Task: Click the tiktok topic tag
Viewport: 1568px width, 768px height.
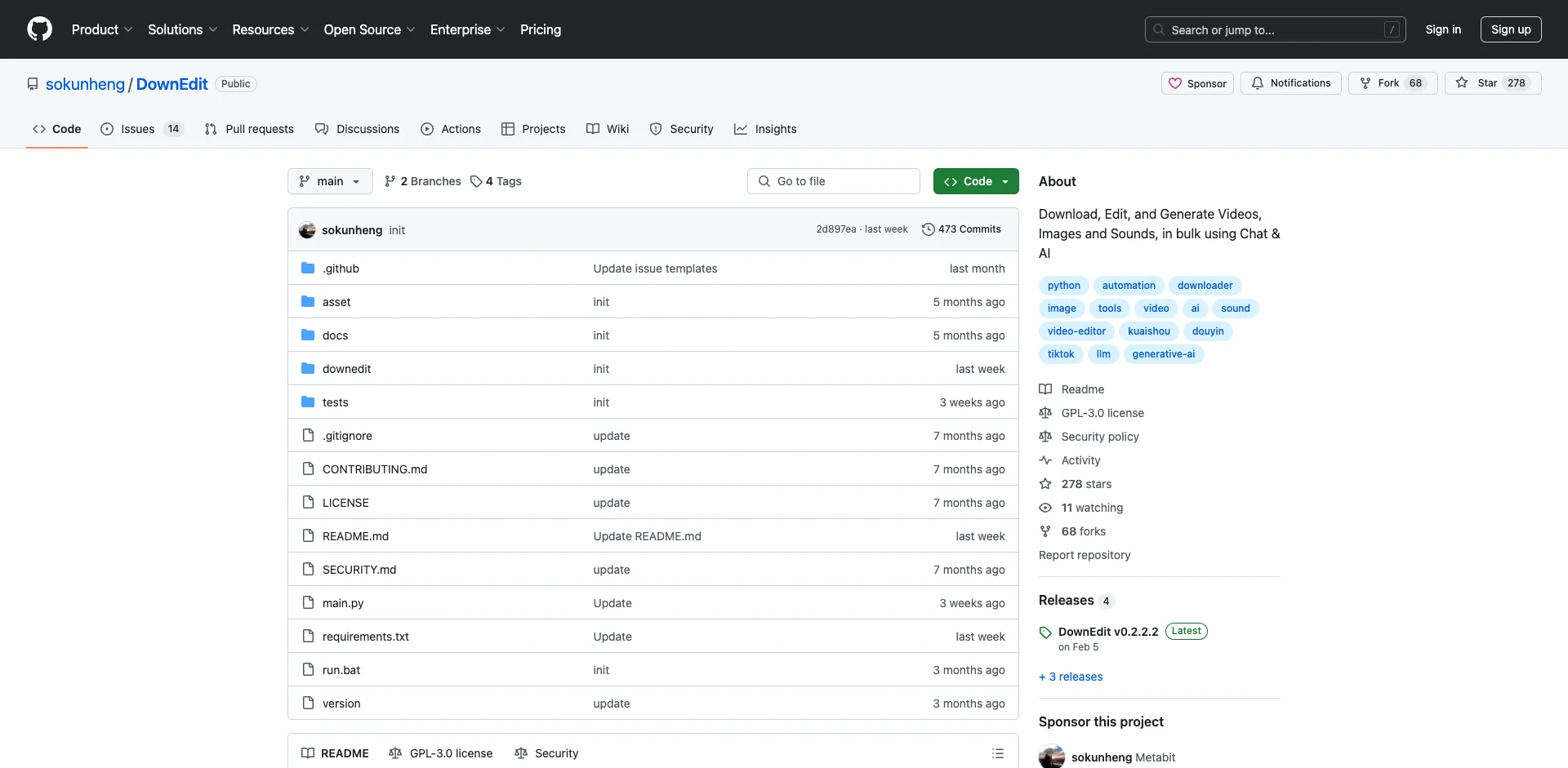Action: 1061,354
